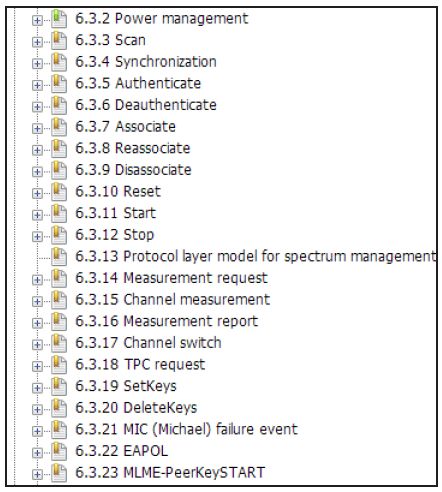Viewport: 442px width, 492px height.
Task: Click the bookmark icon beside 6.3.13 Protocol layer model
Action: point(59,257)
